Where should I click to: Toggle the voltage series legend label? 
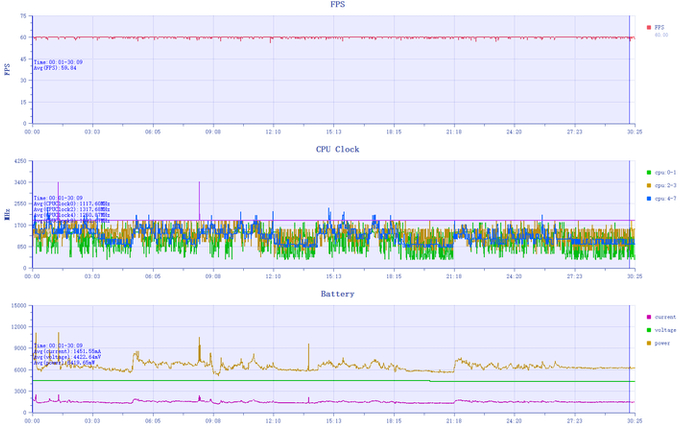[x=665, y=330]
